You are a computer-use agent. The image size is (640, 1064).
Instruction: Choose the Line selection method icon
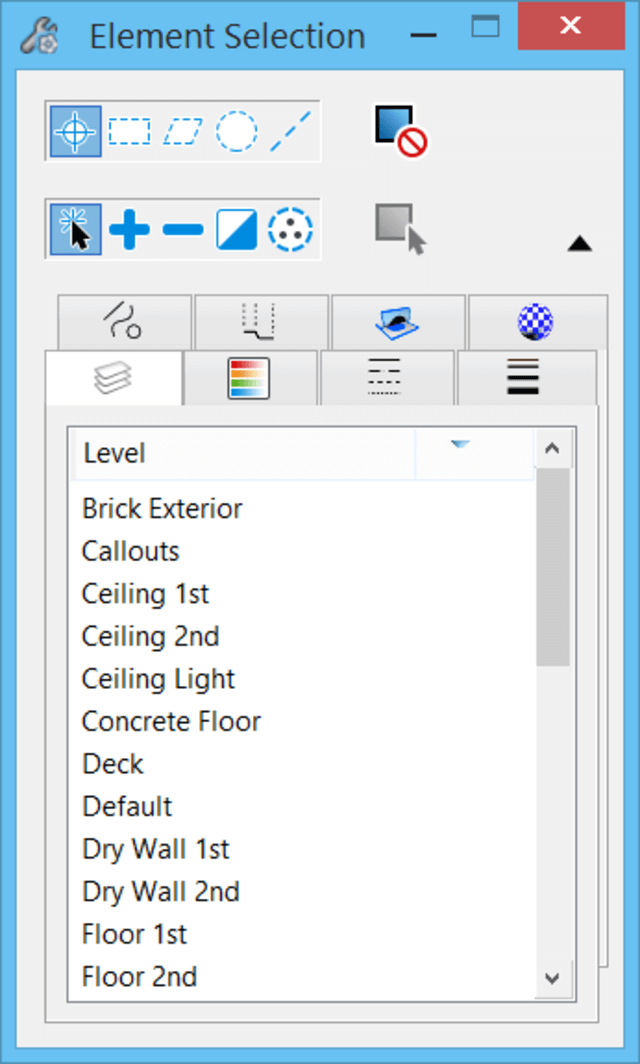290,131
